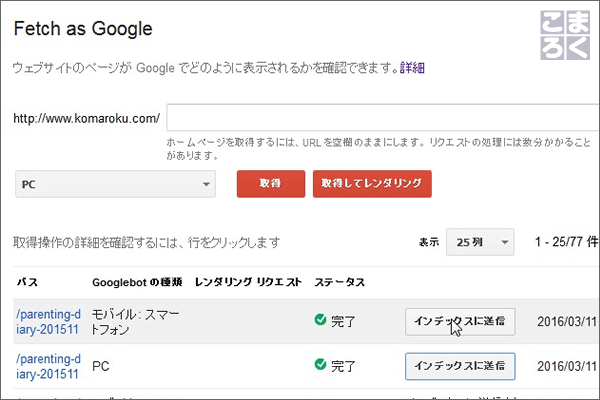Click the モバイル: スマートフォン cell
The width and height of the screenshot is (600, 400).
pyautogui.click(x=135, y=322)
